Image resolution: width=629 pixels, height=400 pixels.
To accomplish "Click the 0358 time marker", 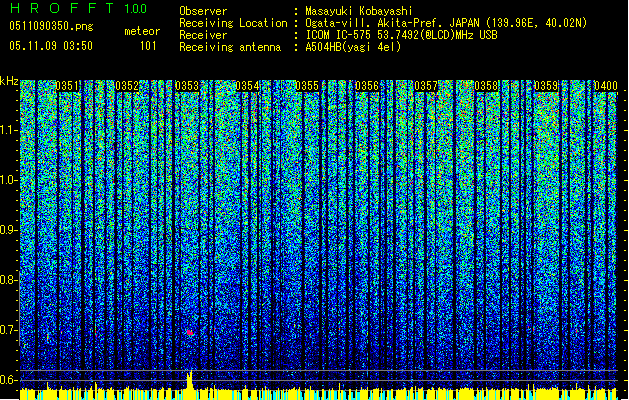I will (x=486, y=86).
